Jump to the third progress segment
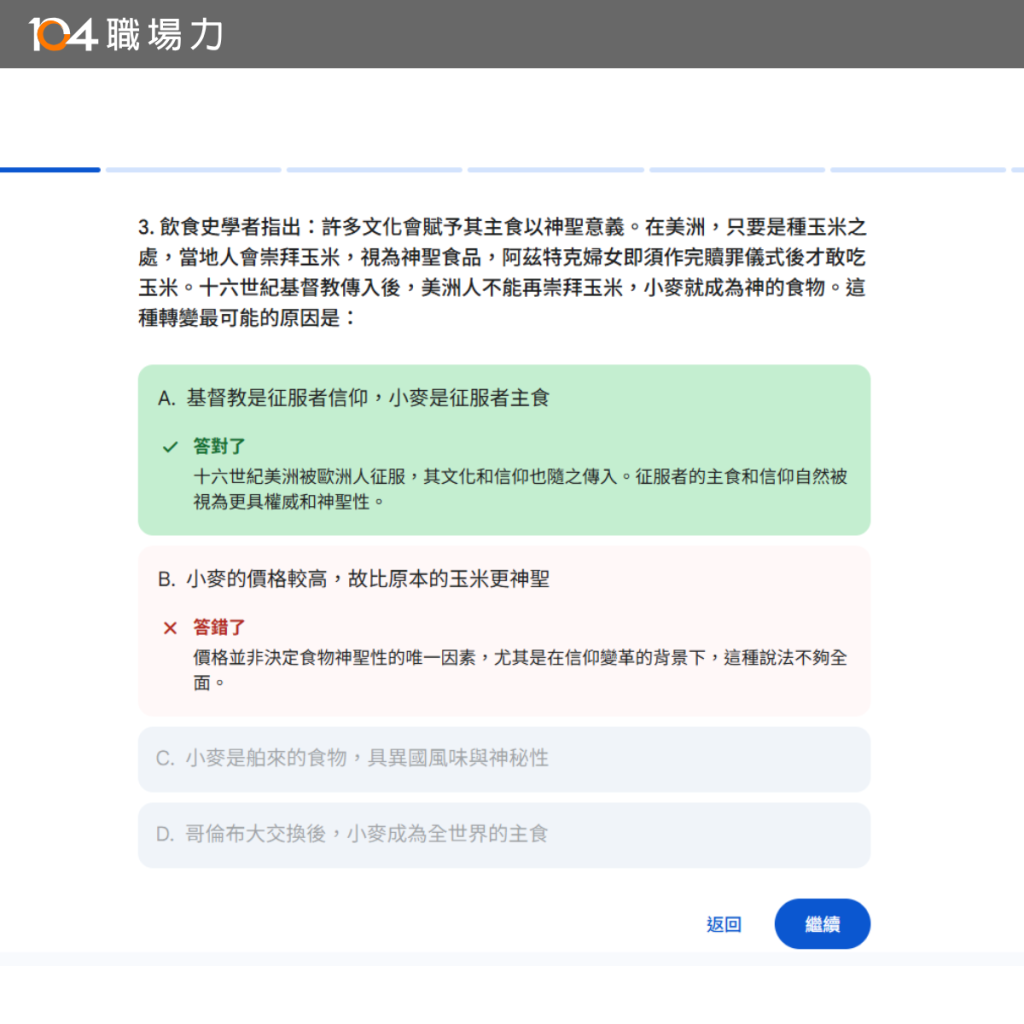The height and width of the screenshot is (1024, 1024). click(x=374, y=170)
